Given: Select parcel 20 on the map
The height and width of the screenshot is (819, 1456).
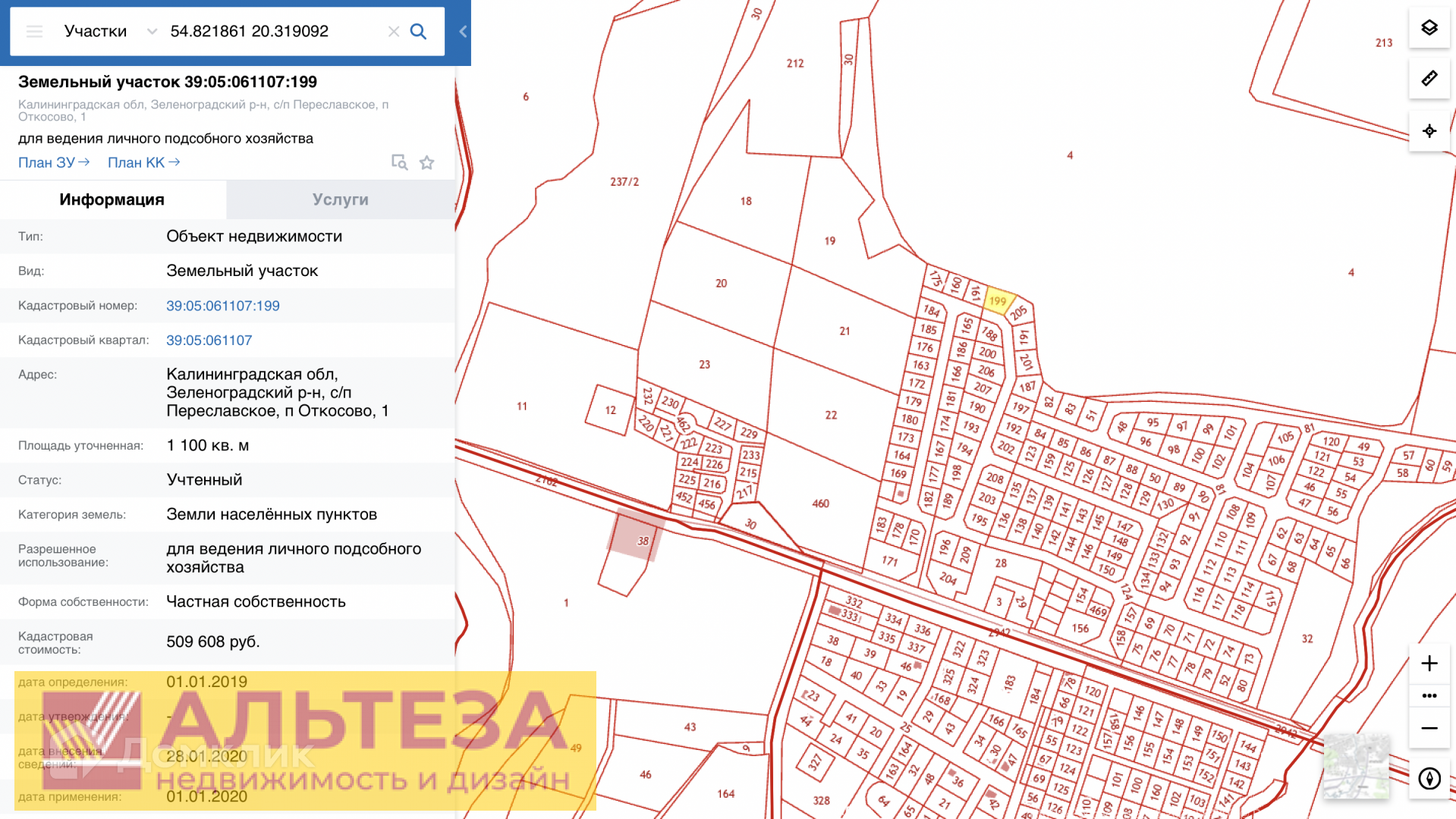Looking at the screenshot, I should click(x=721, y=284).
